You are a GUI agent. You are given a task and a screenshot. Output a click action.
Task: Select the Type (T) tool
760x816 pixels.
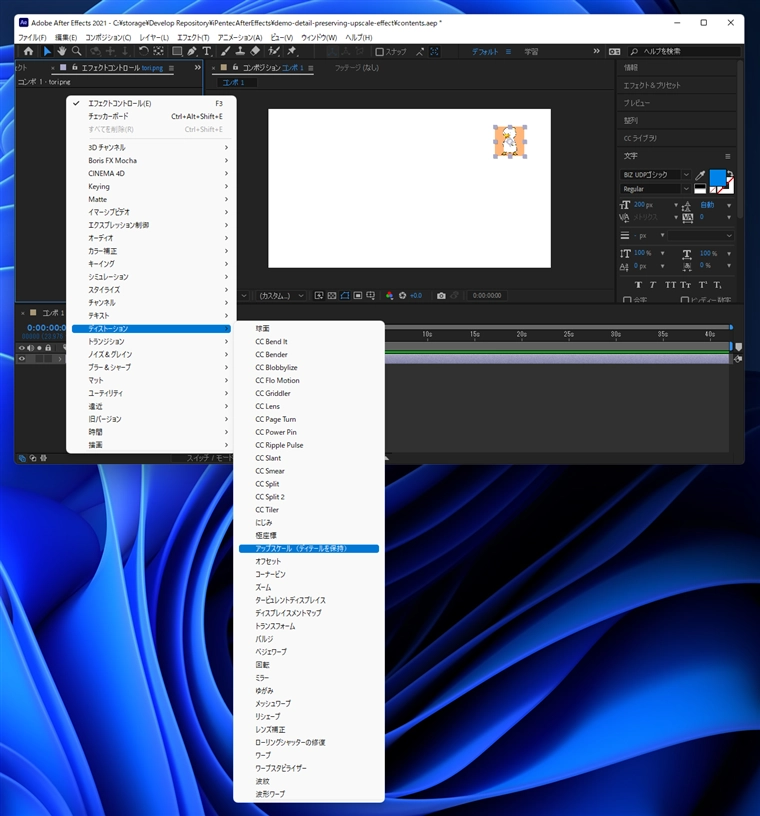coord(207,51)
